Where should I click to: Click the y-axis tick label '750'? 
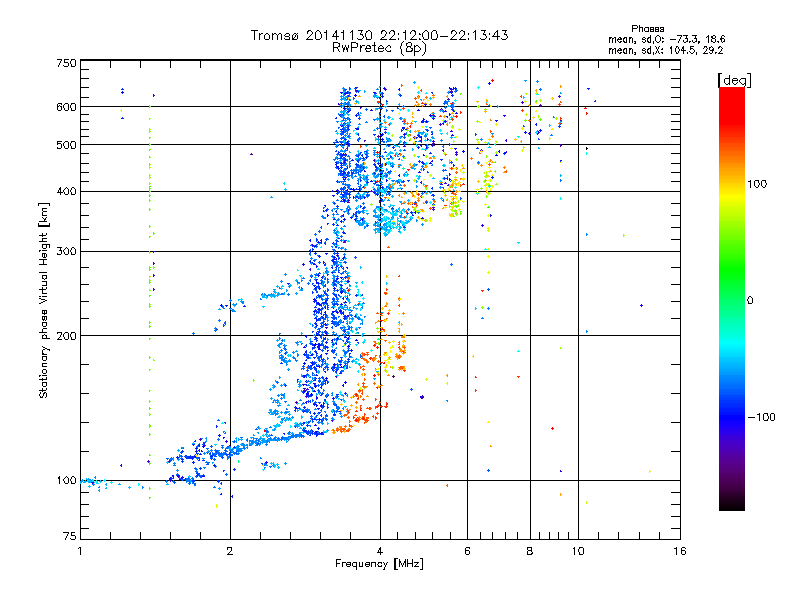coord(67,63)
